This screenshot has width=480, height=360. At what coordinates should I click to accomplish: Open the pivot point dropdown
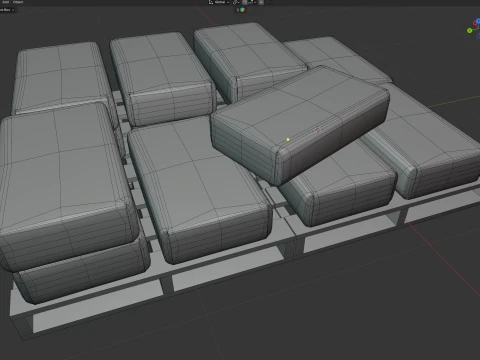point(236,2)
